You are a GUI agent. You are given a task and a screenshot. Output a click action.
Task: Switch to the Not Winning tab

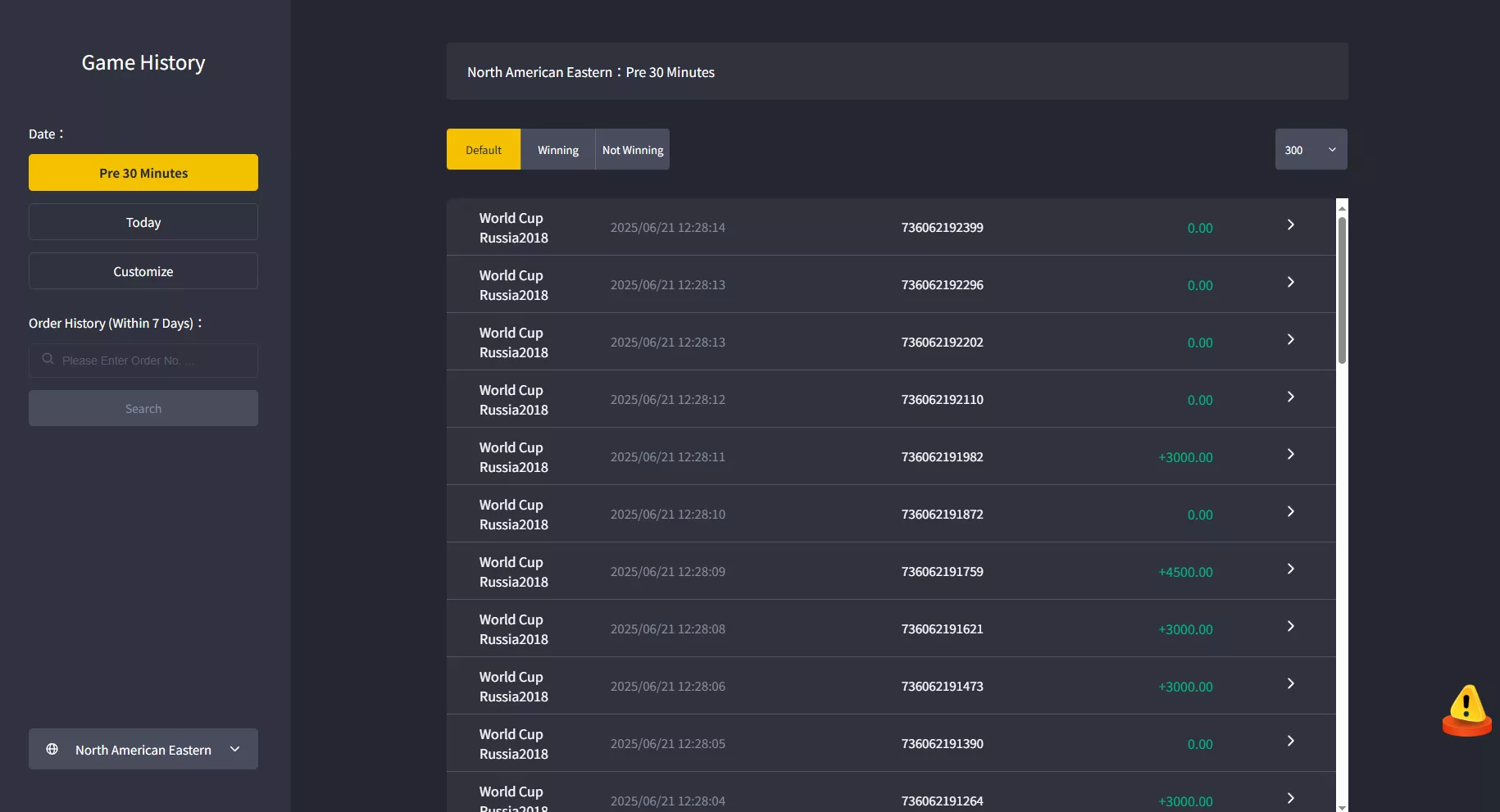633,149
